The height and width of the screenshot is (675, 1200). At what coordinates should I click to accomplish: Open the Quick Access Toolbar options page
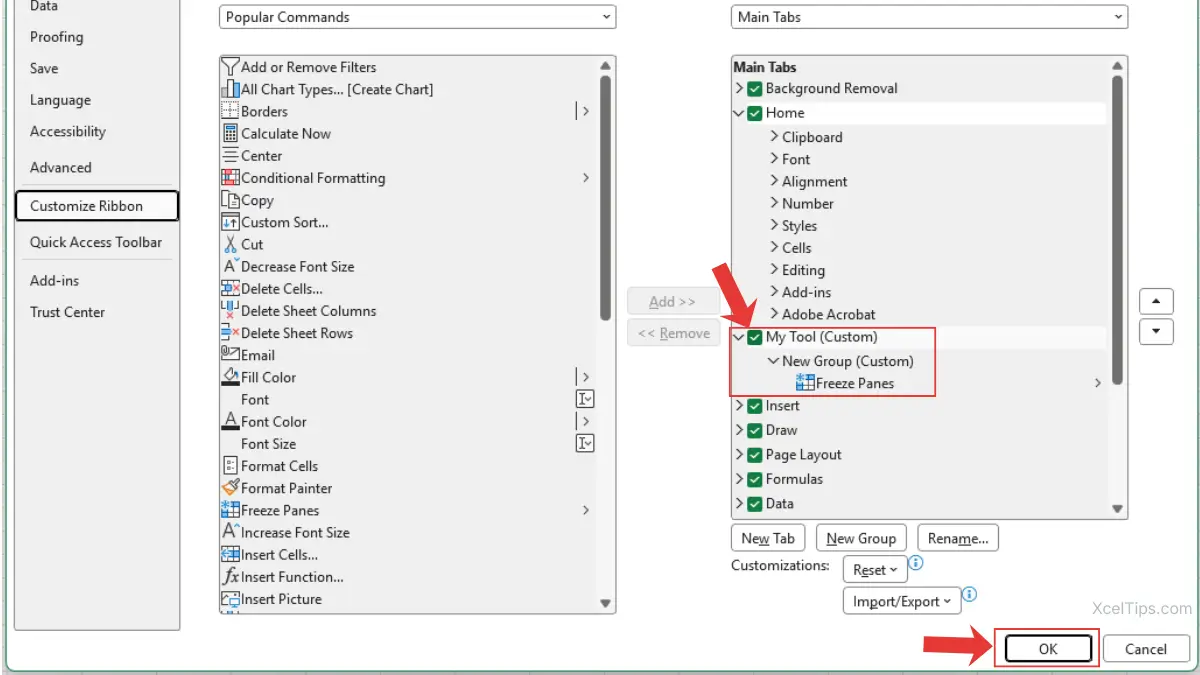pos(96,242)
